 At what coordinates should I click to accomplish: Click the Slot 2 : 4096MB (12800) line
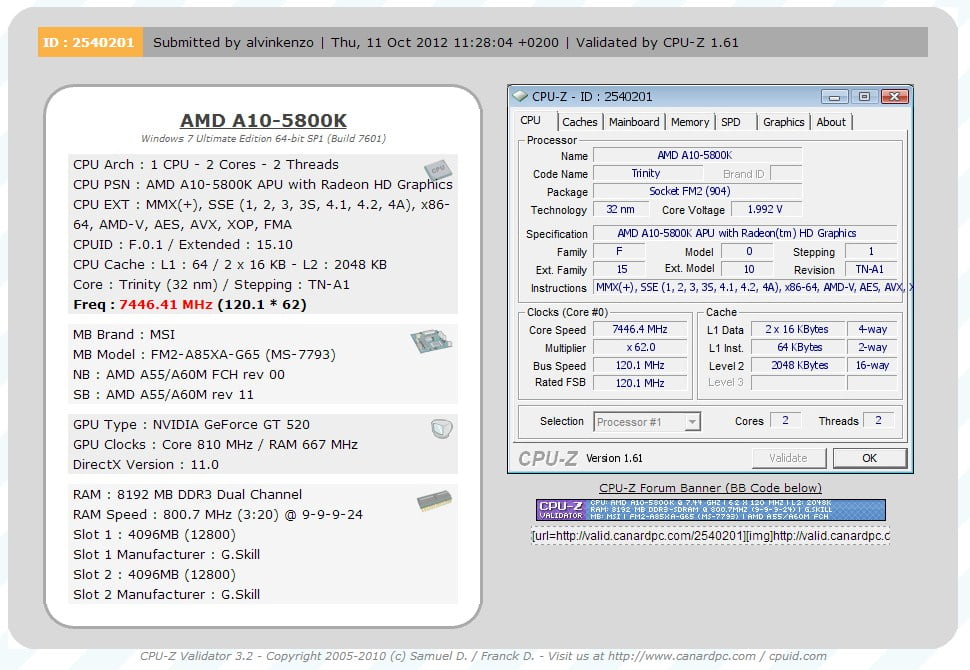(x=154, y=574)
